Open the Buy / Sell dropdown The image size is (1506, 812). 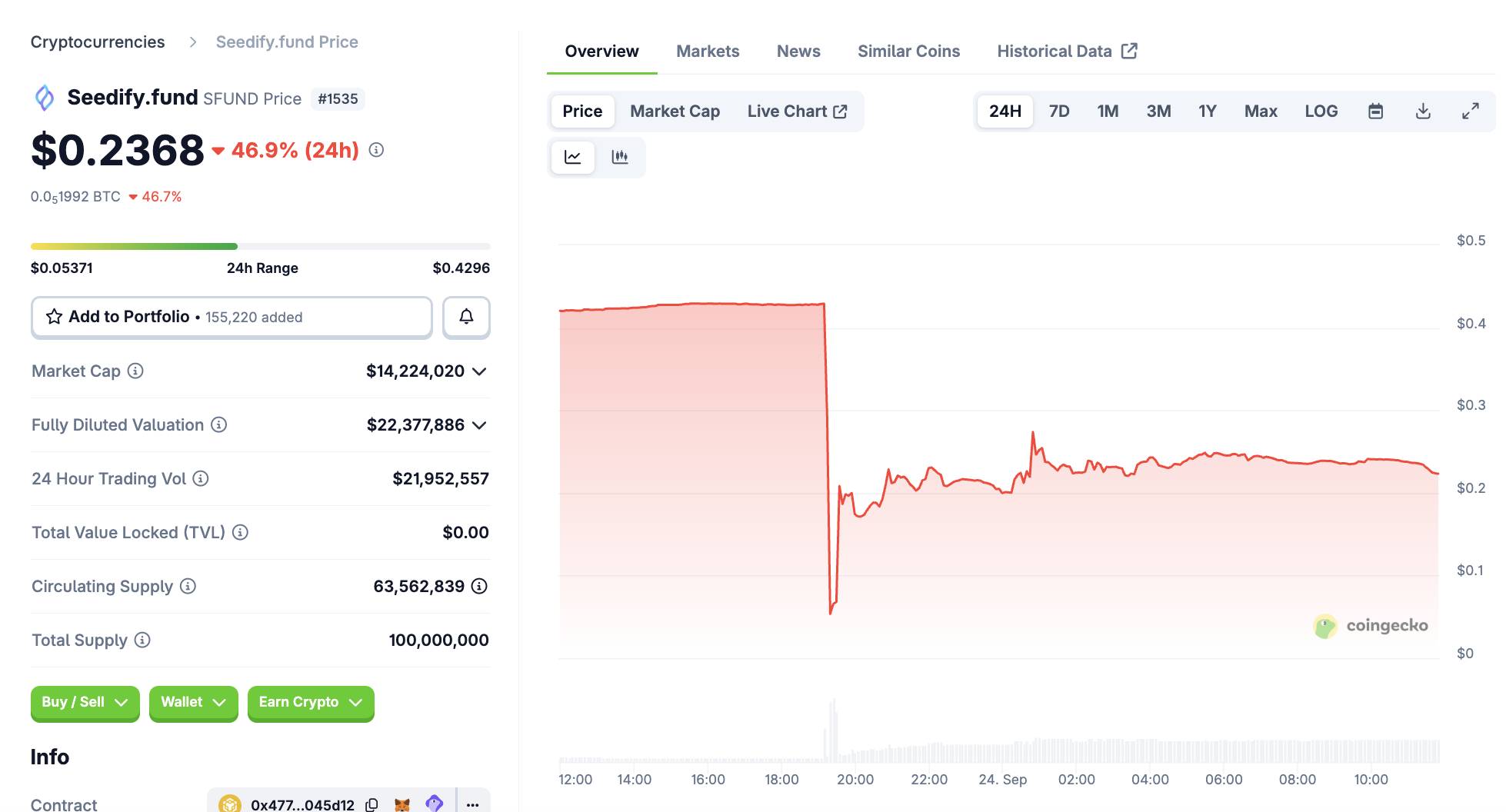point(85,703)
